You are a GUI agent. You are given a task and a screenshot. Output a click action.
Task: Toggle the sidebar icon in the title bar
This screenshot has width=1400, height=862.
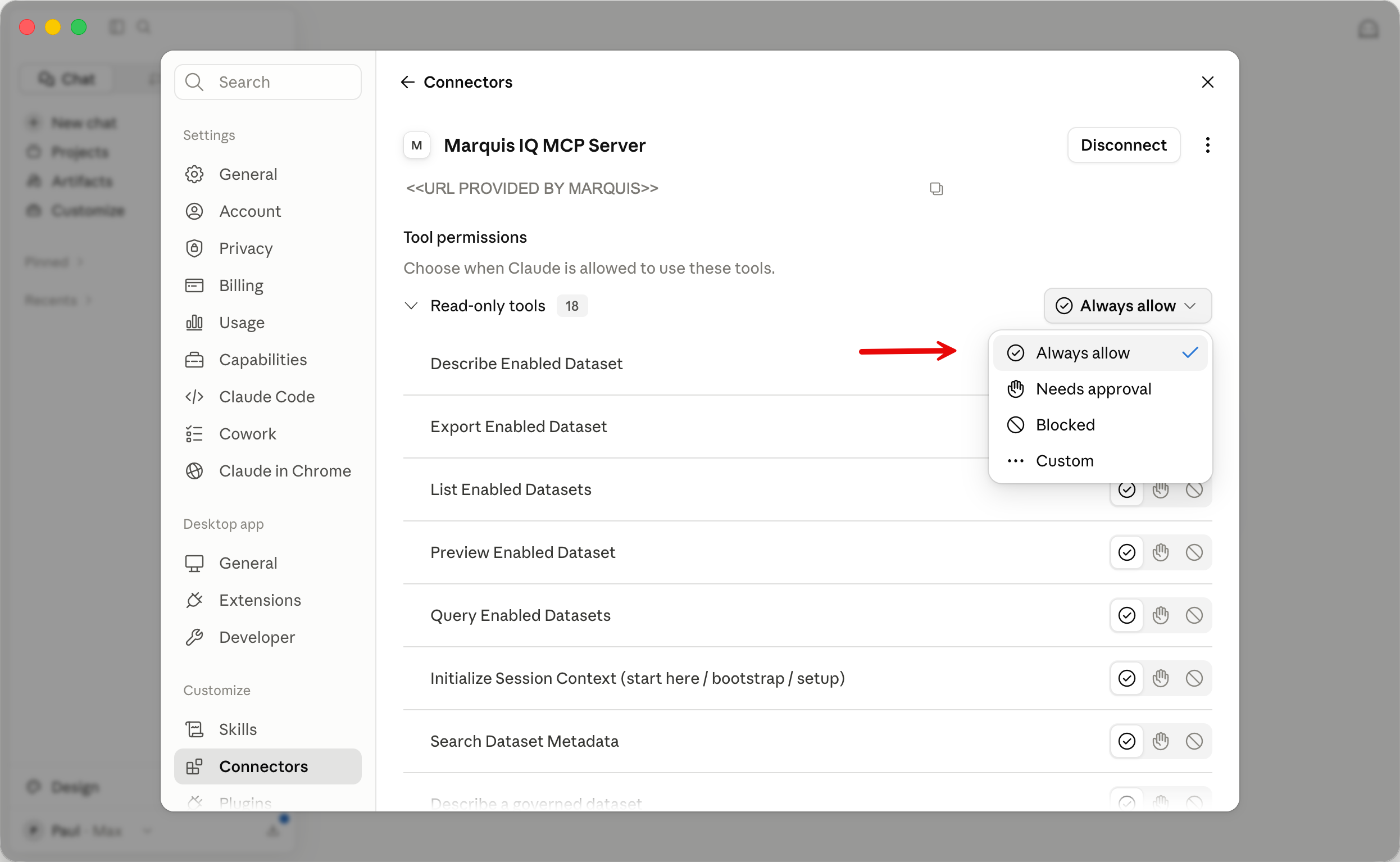[117, 27]
